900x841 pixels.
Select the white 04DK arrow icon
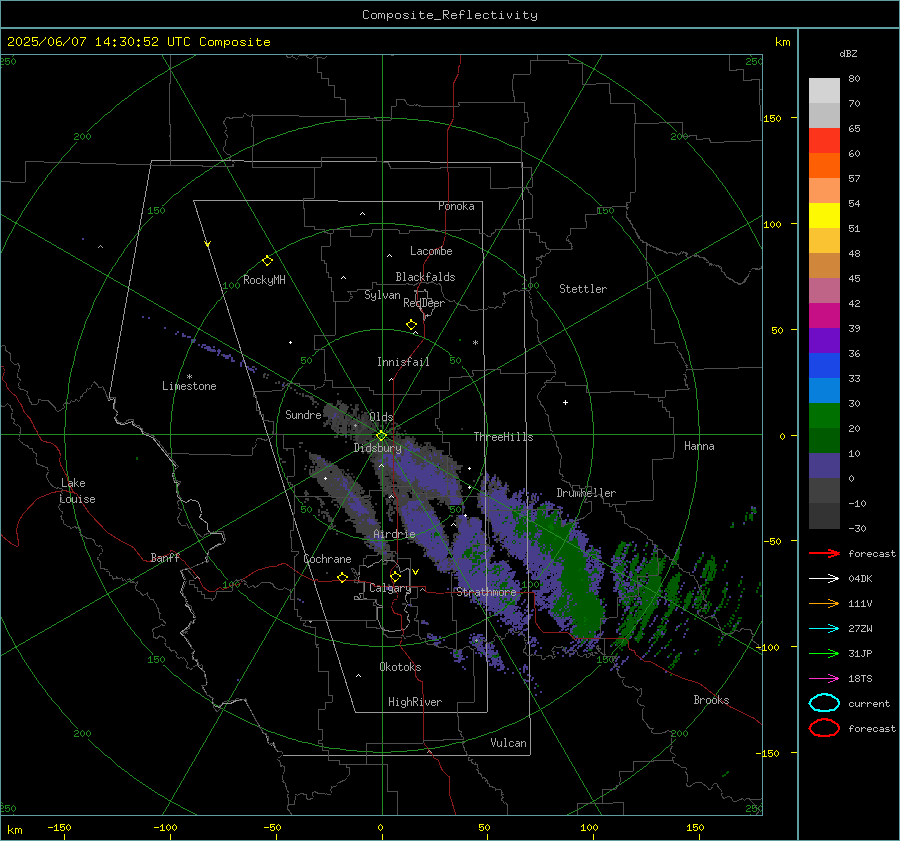[x=824, y=579]
